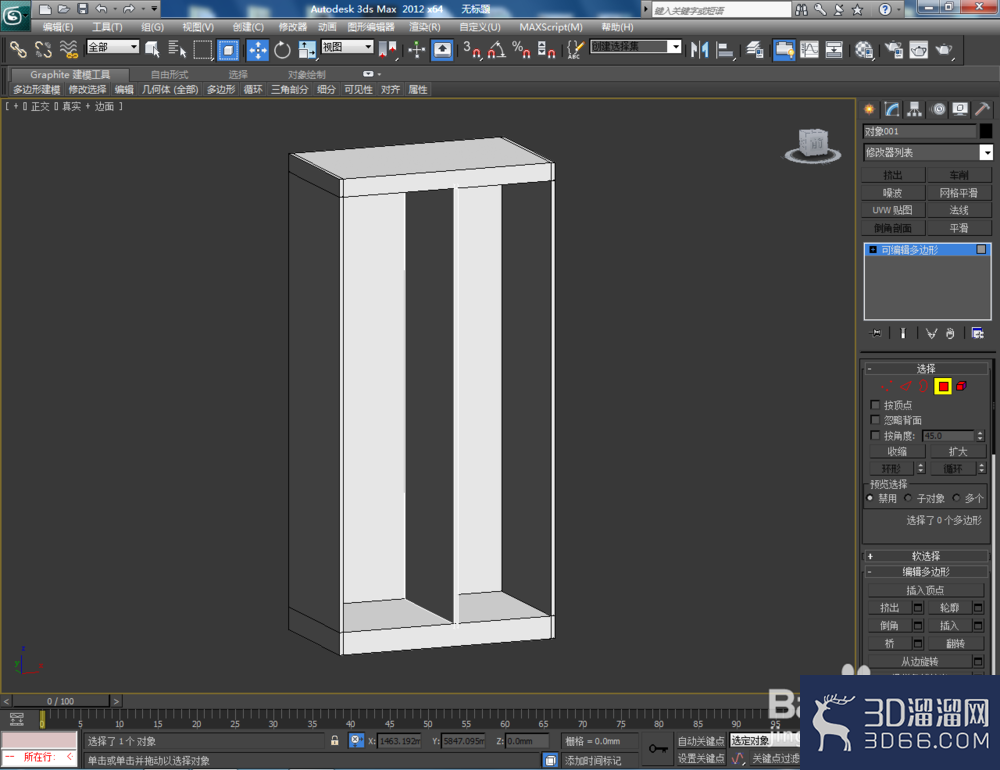Expand 可编辑多边形 modifier stack entry
Viewport: 1000px width, 770px height.
tap(873, 249)
